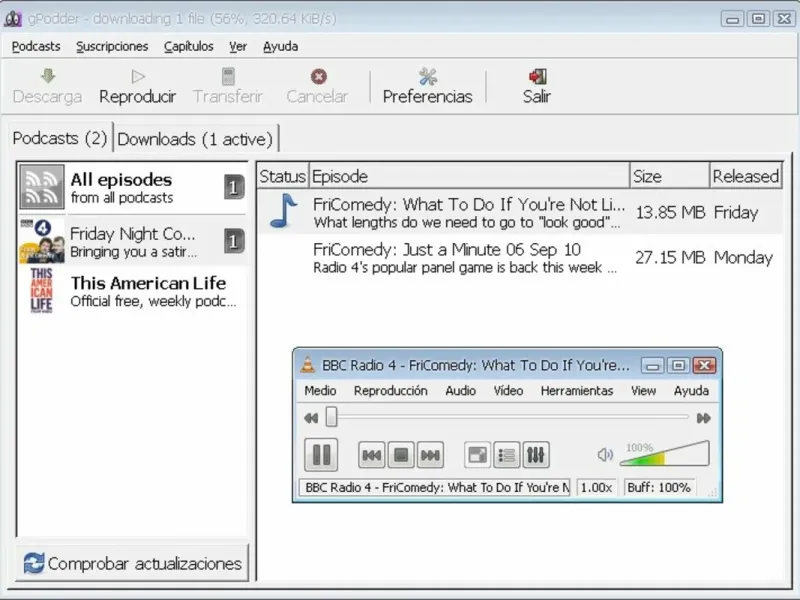
Task: Click the Cancelar toolbar button
Action: coord(317,87)
